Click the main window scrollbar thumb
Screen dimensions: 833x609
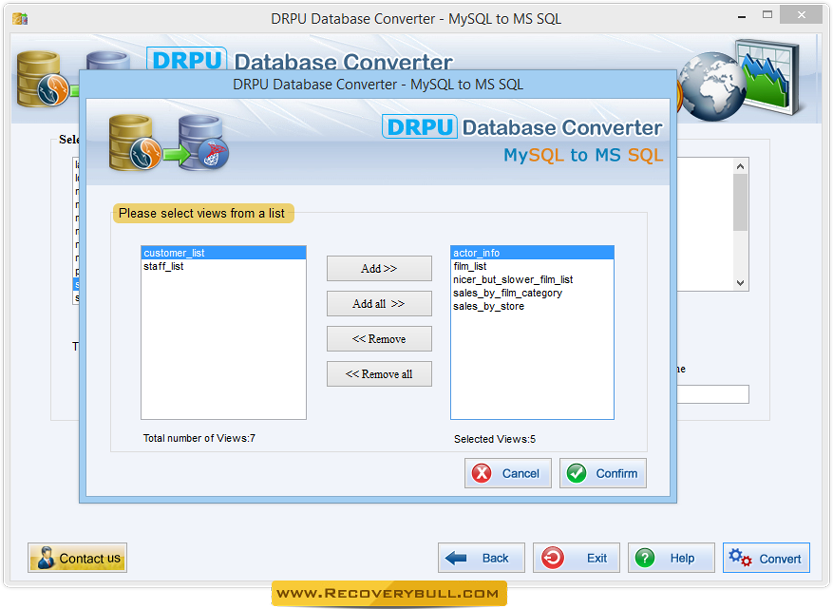pos(741,202)
